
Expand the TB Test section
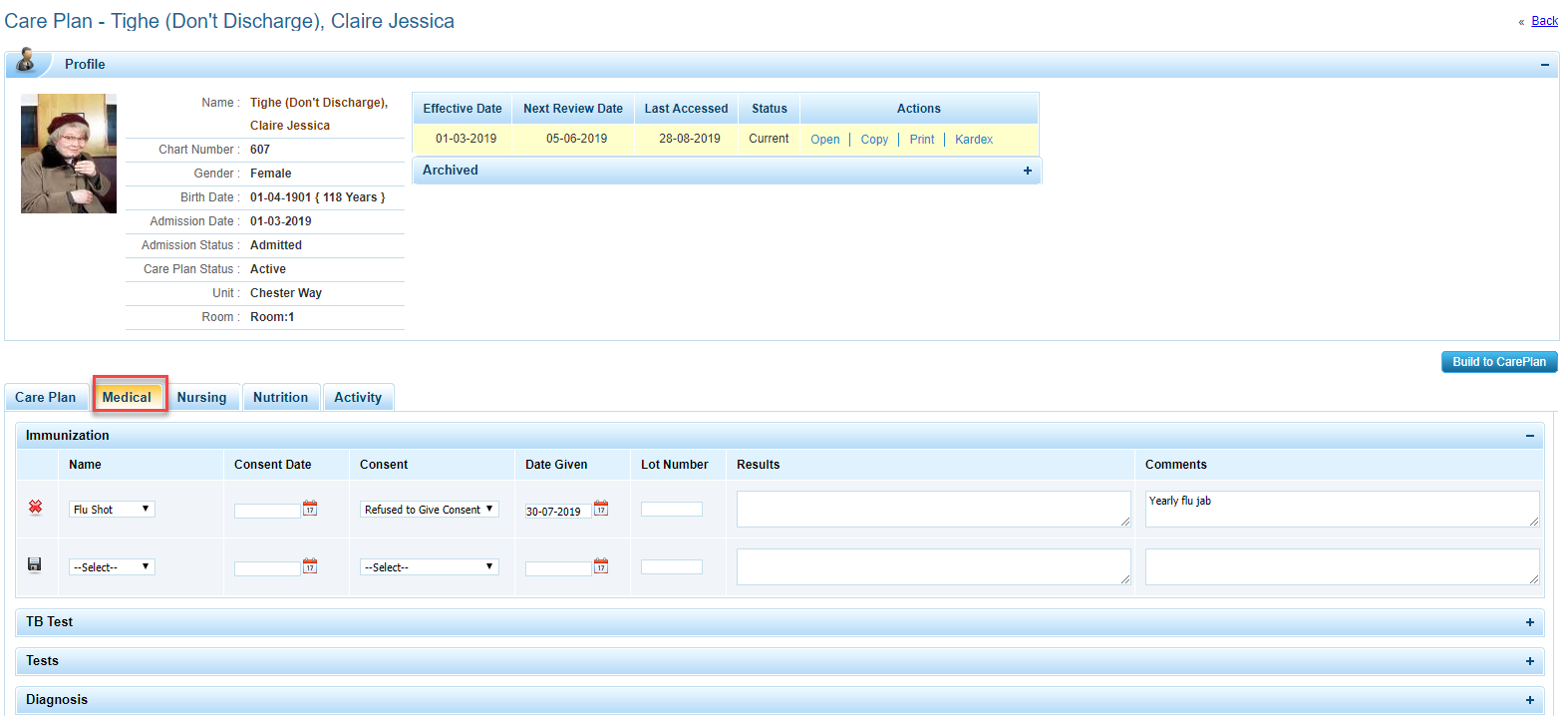pyautogui.click(x=1529, y=622)
